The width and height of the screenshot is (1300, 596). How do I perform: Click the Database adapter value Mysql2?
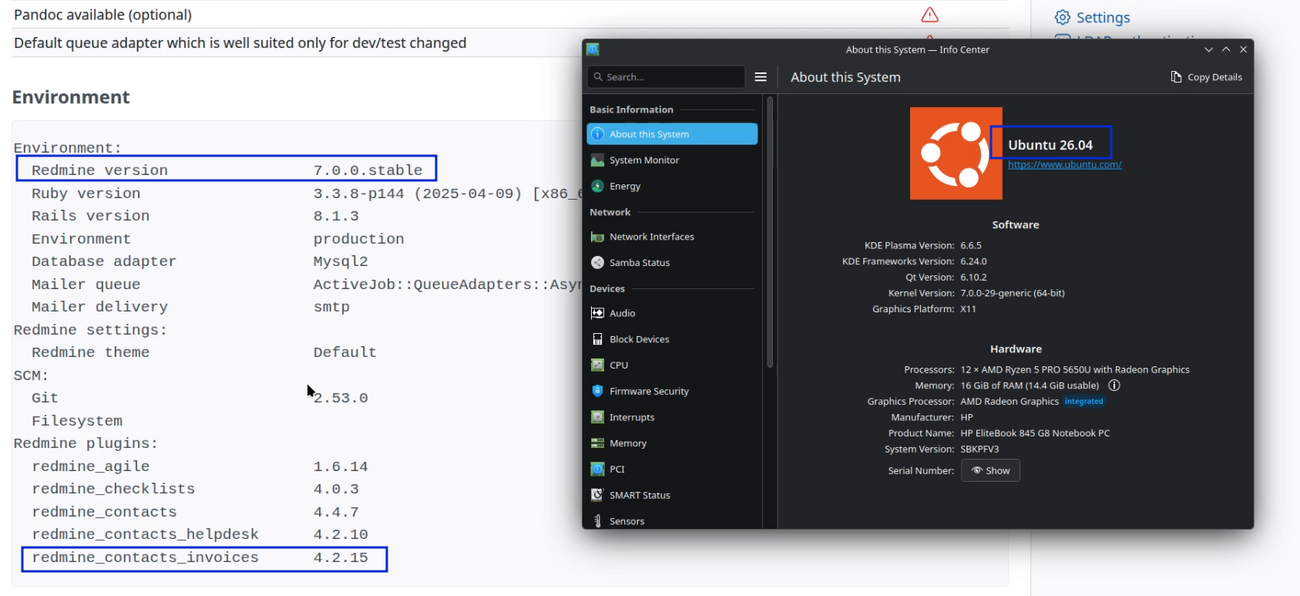pos(341,262)
